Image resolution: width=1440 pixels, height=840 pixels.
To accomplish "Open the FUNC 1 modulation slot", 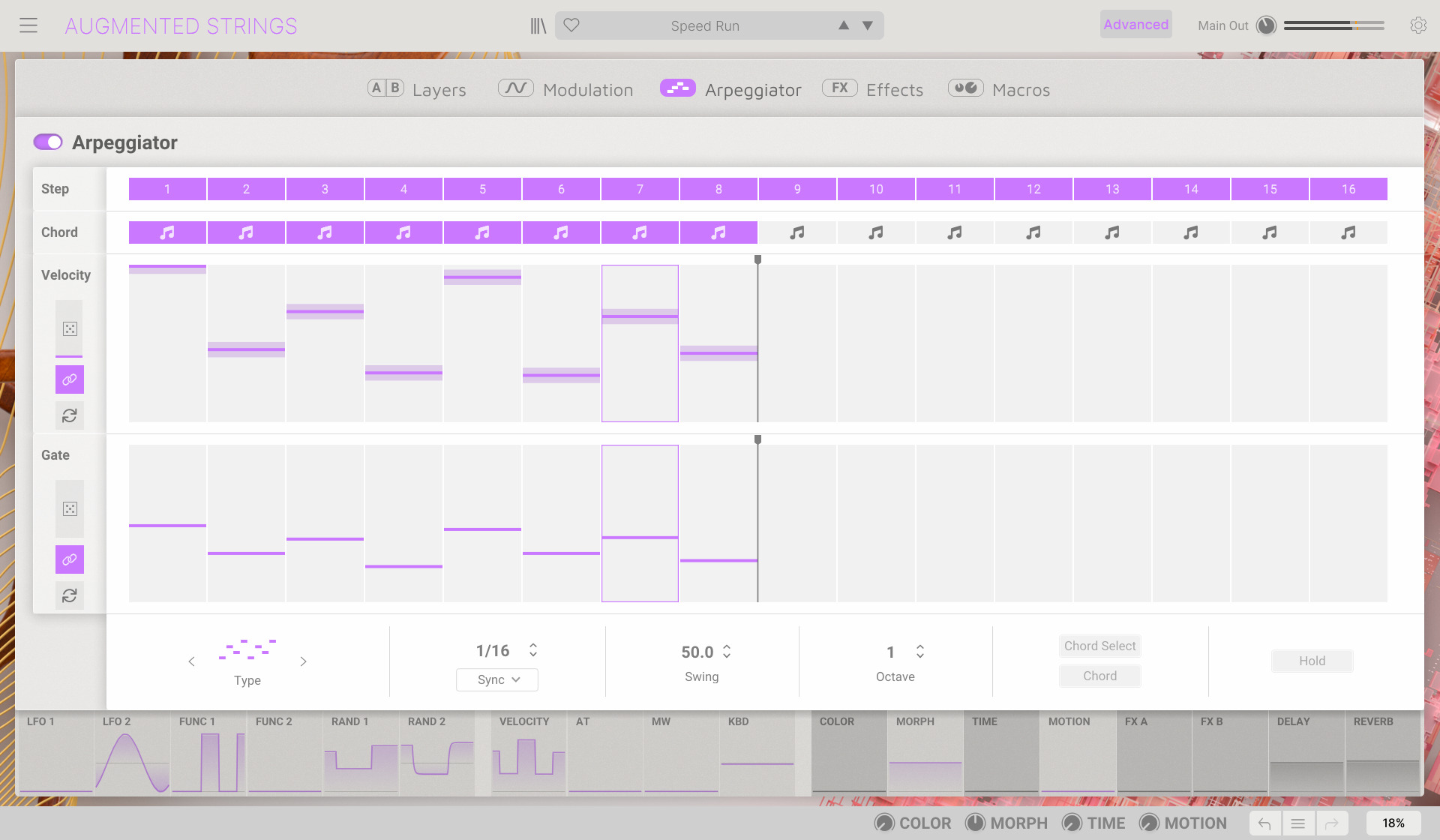I will point(208,753).
